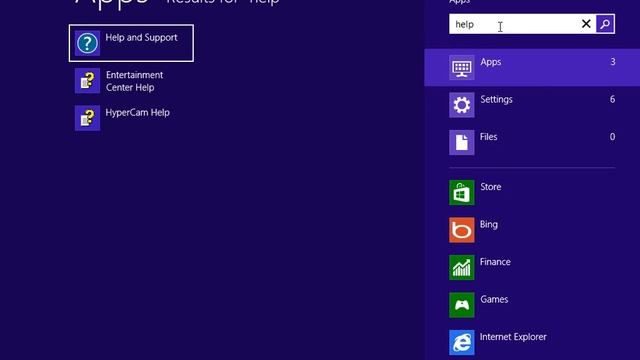Search within the Finance label
Image resolution: width=640 pixels, height=360 pixels.
pos(495,262)
